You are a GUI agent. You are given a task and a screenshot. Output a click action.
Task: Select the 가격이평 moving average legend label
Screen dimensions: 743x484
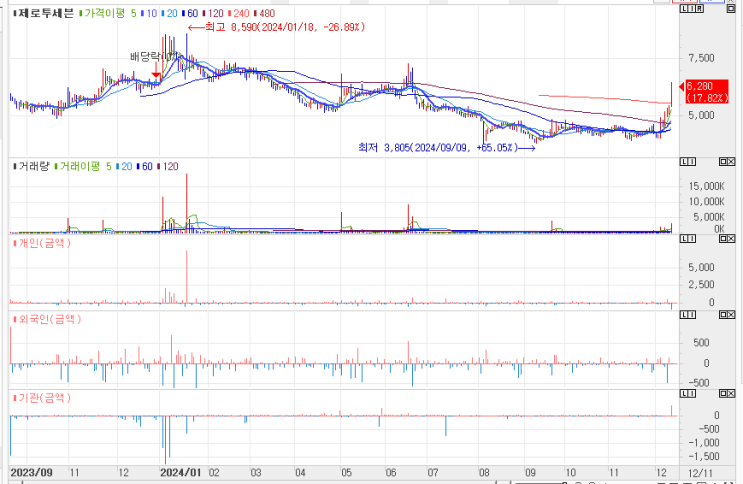coord(104,13)
